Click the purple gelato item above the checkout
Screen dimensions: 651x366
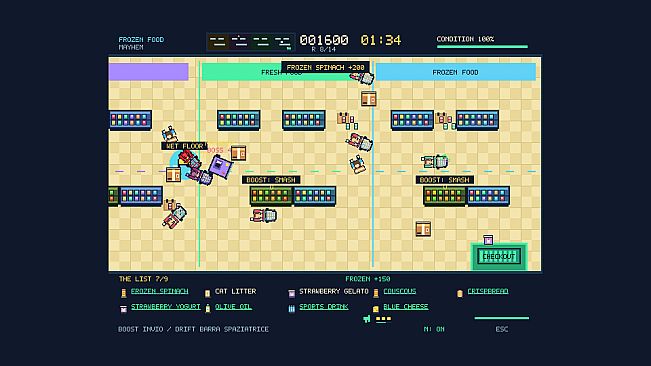(488, 239)
